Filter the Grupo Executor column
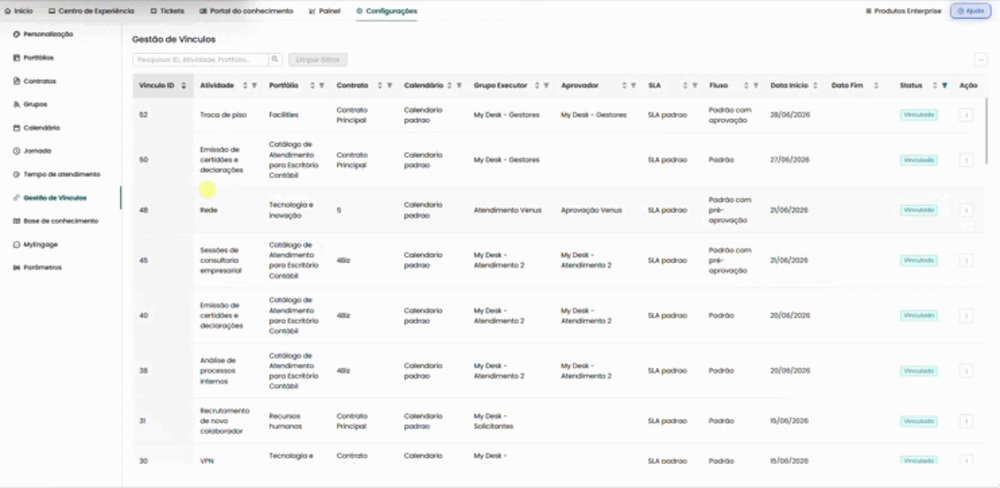This screenshot has width=1000, height=488. [x=546, y=85]
